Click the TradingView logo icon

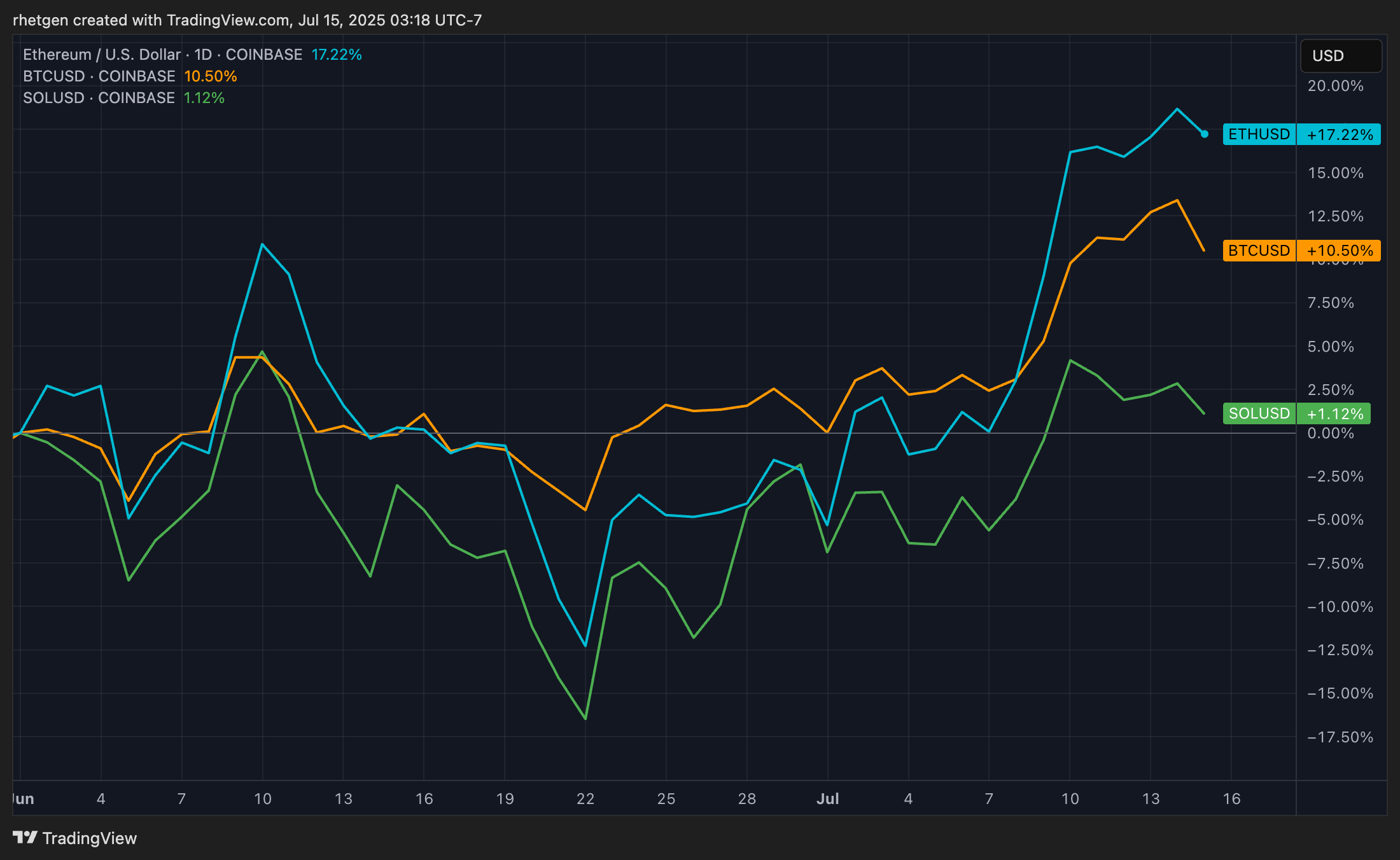(25, 837)
